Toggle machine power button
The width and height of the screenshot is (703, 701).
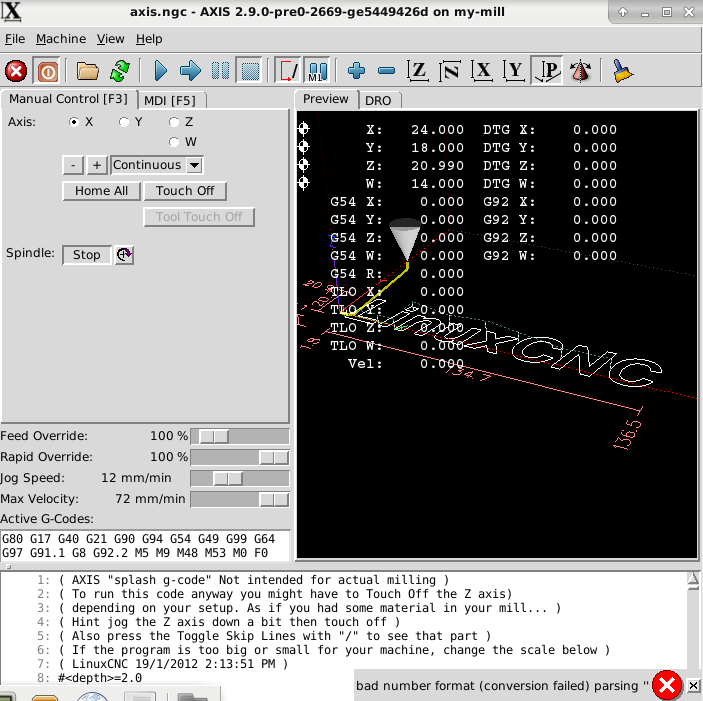(47, 71)
